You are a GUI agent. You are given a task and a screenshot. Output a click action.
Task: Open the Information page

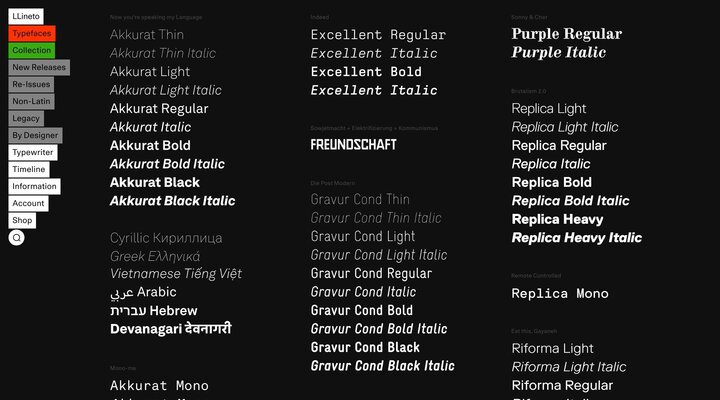tap(34, 186)
